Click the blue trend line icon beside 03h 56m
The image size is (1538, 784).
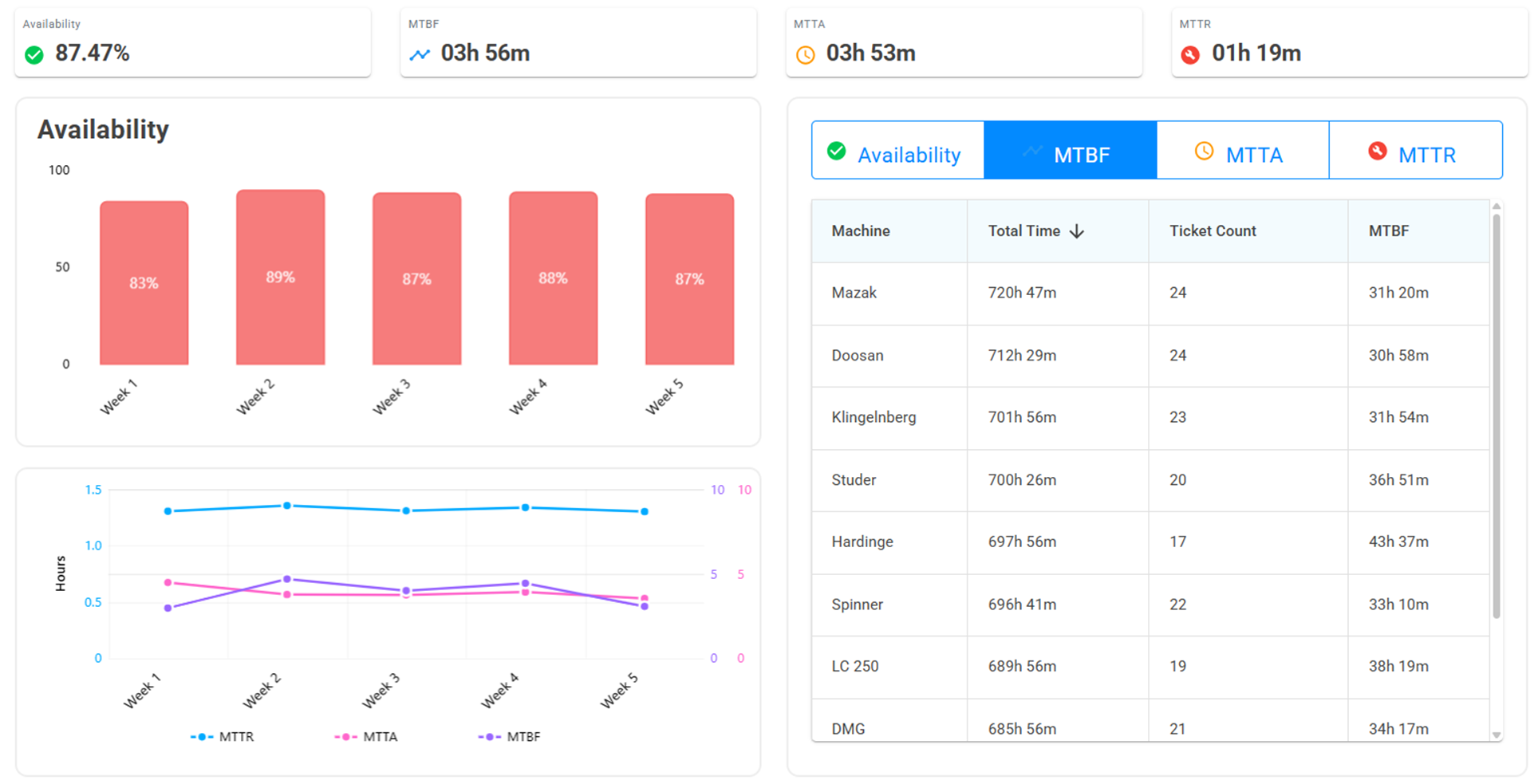(420, 54)
